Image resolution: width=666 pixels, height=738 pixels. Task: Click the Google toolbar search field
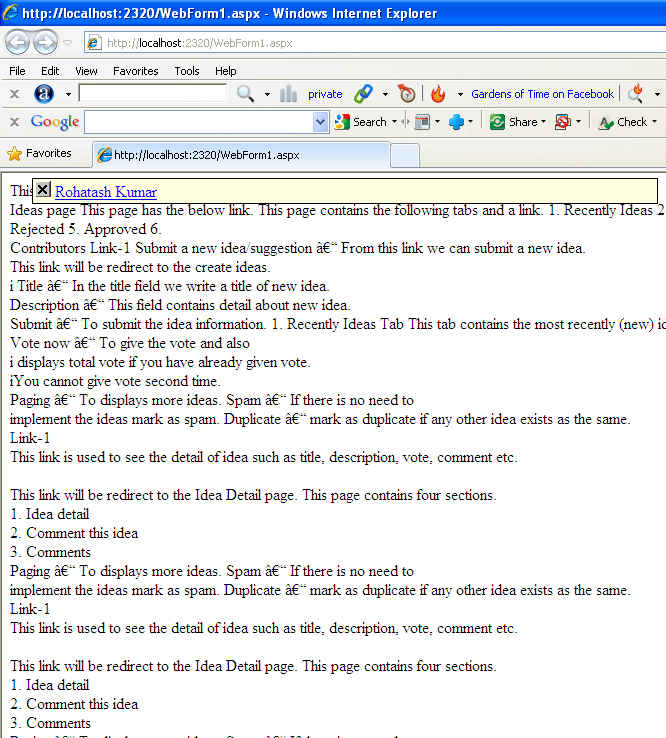(199, 122)
